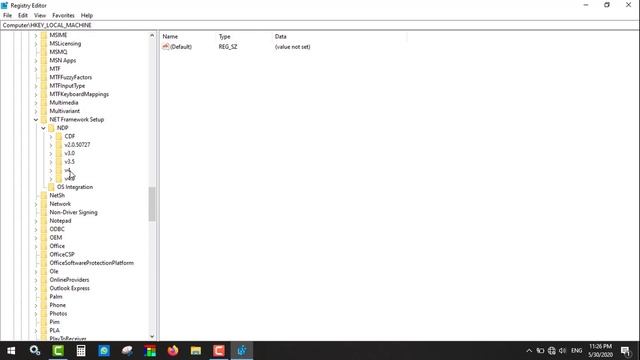The image size is (640, 360).
Task: Open the Help menu
Action: (87, 16)
